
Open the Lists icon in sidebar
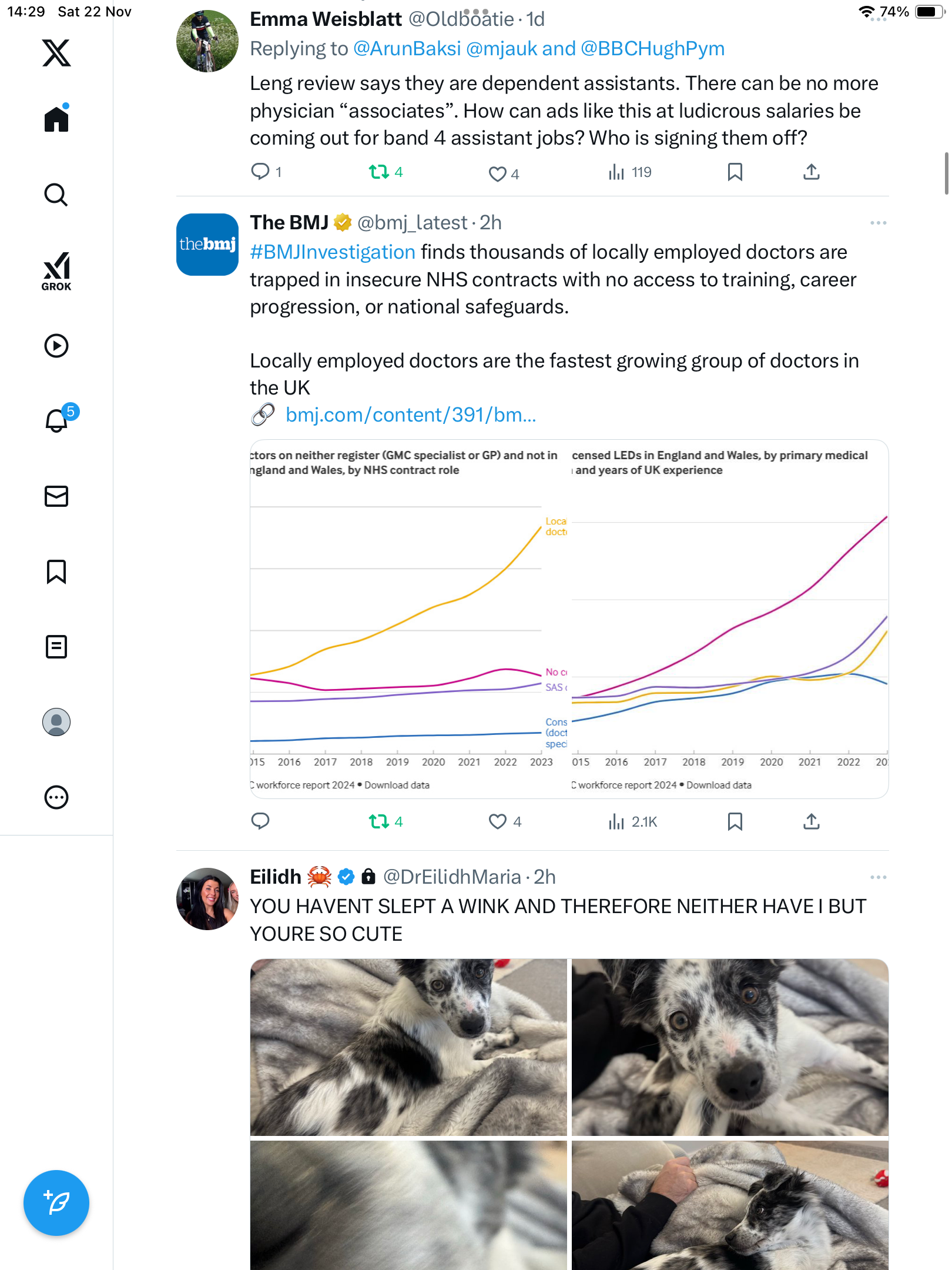56,647
